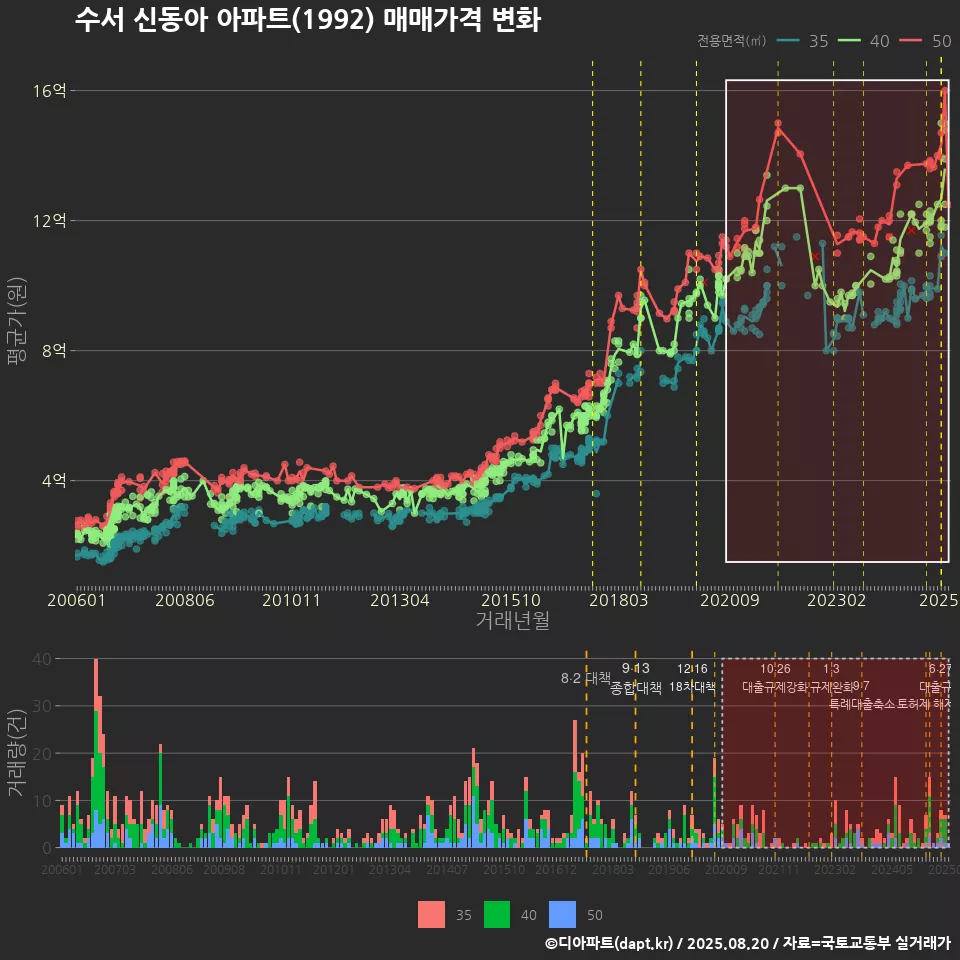960x960 pixels.
Task: Click 201906 on the volume chart axis
Action: (x=669, y=869)
